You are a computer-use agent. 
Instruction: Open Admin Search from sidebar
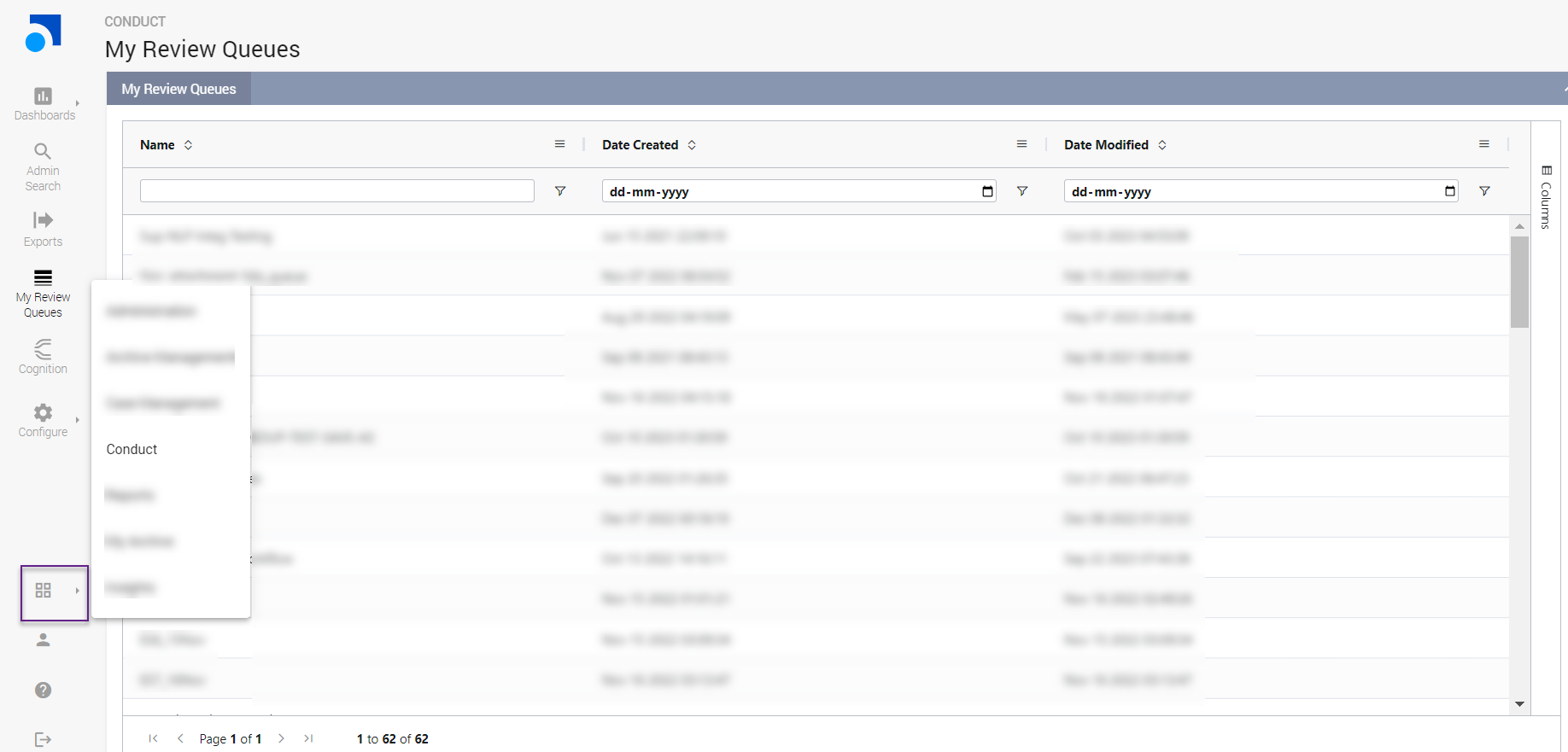pyautogui.click(x=43, y=167)
